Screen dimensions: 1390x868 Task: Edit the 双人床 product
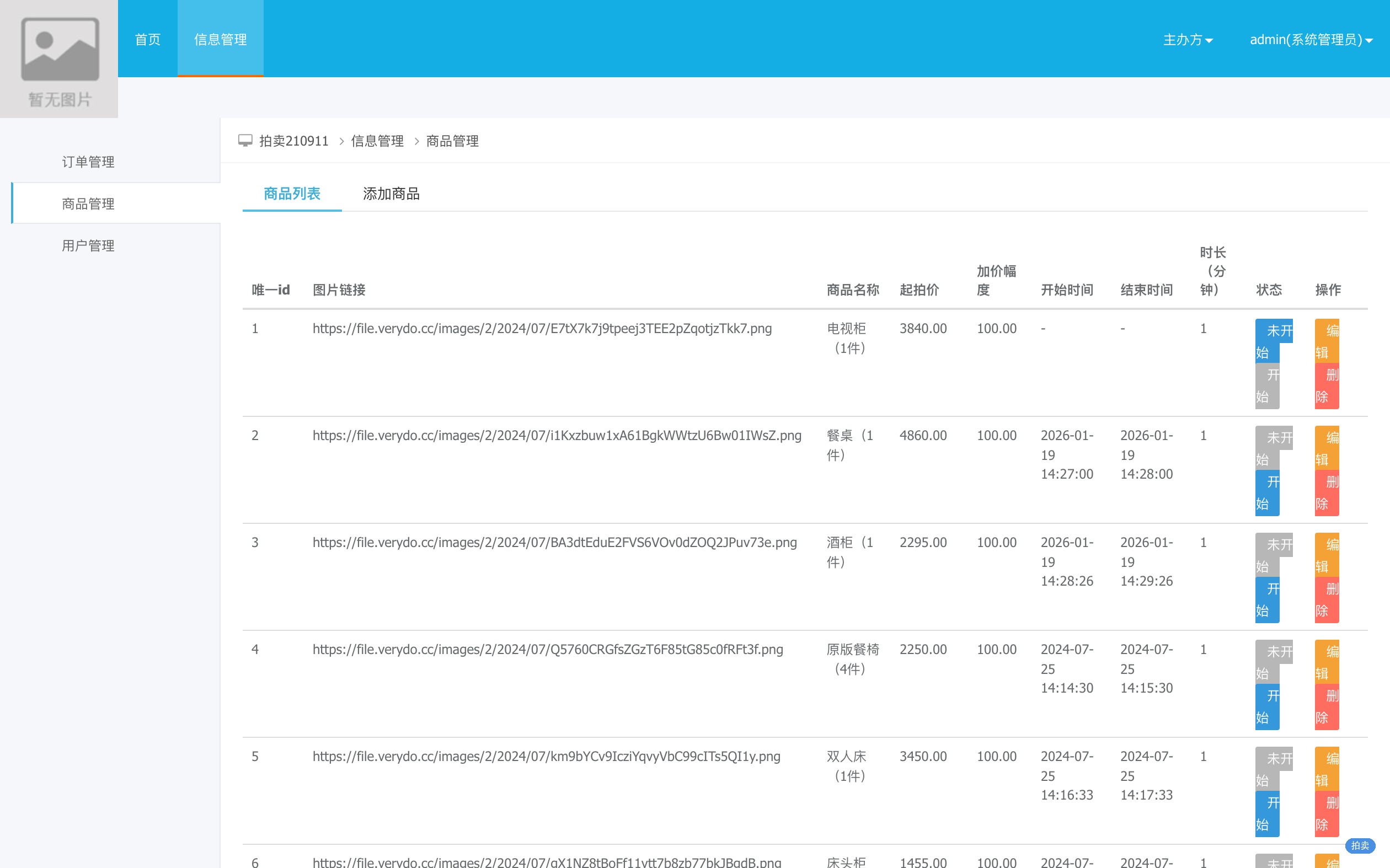(1327, 769)
